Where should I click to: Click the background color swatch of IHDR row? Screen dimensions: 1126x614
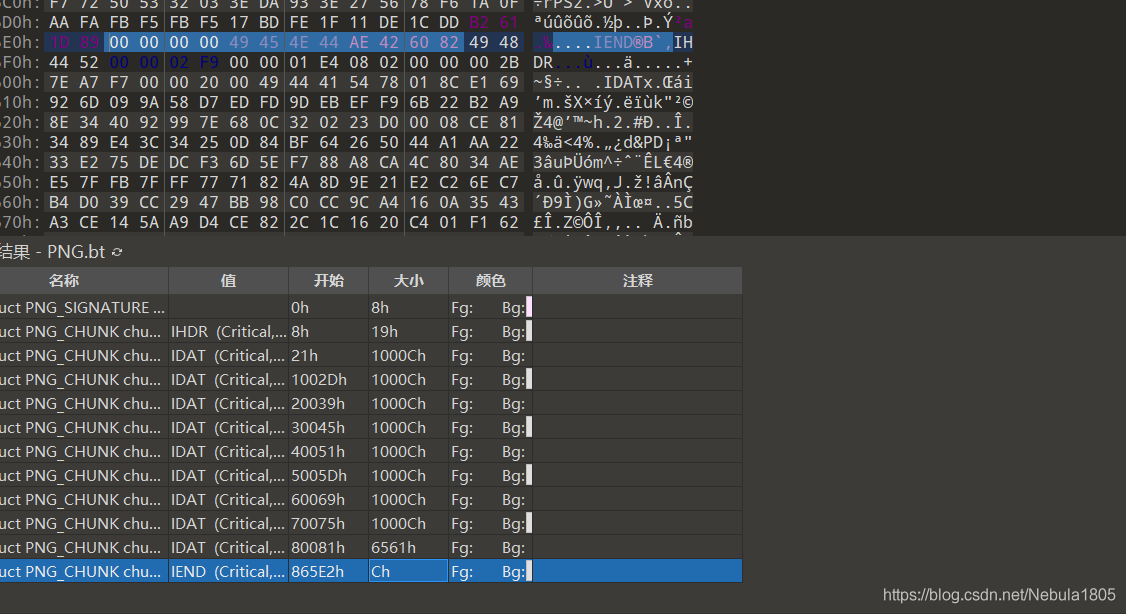529,331
